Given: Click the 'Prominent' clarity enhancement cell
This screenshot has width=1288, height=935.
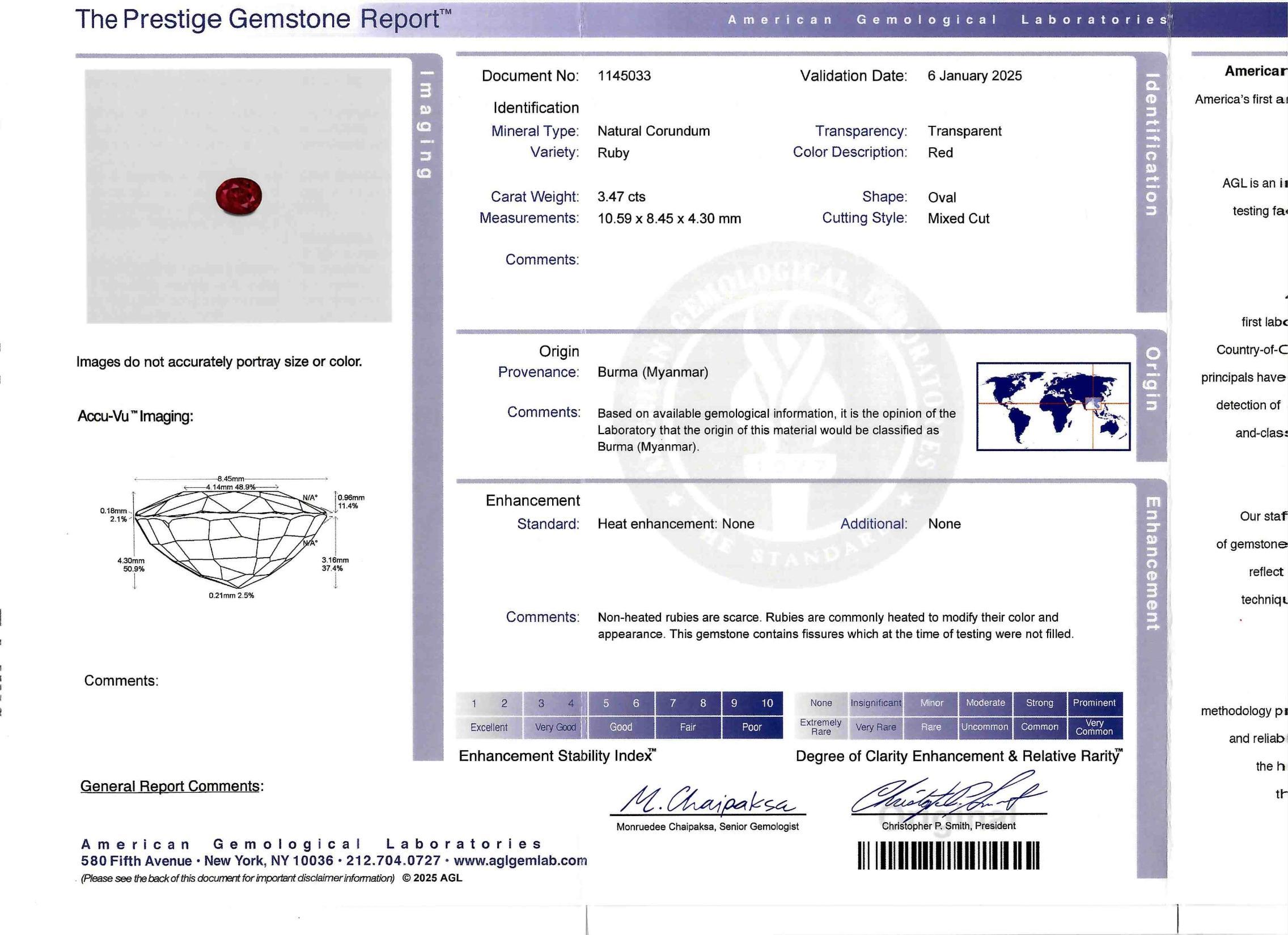Looking at the screenshot, I should point(1094,703).
